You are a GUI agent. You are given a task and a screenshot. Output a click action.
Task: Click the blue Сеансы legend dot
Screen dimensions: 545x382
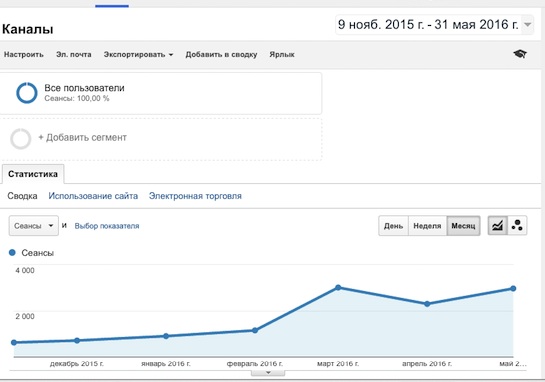12,253
